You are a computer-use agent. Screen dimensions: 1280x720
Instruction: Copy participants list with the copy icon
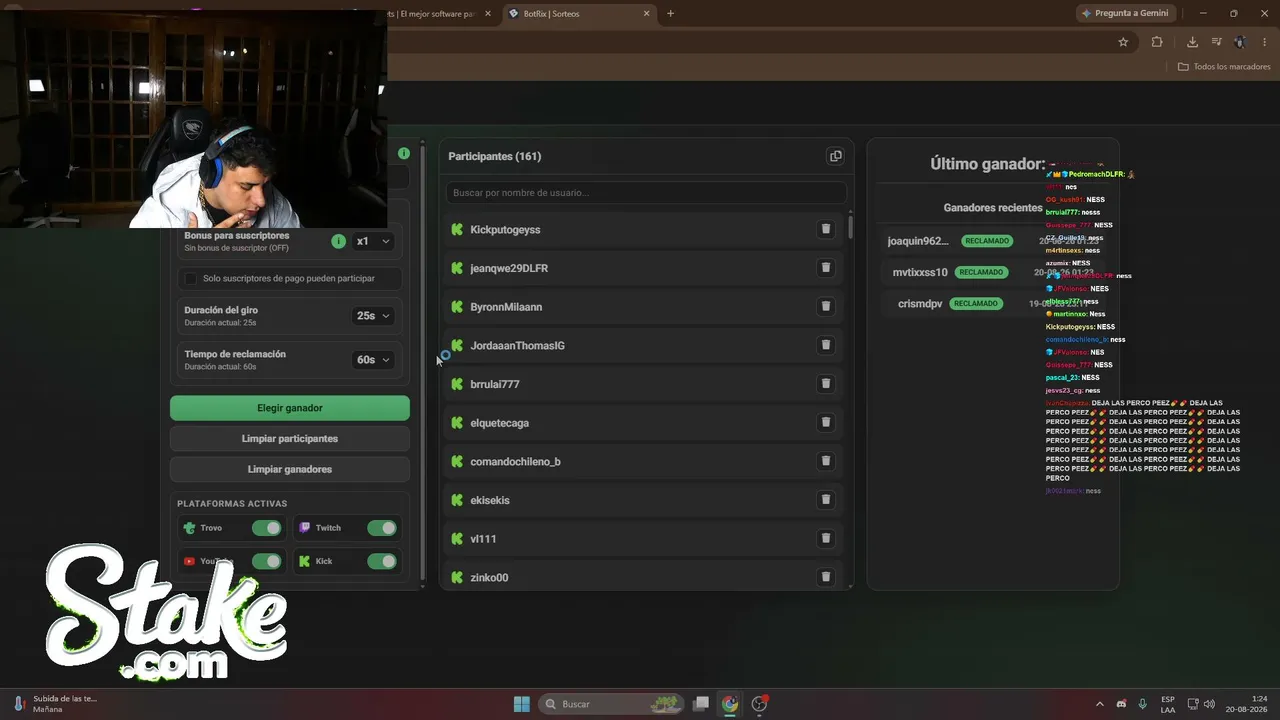tap(835, 156)
